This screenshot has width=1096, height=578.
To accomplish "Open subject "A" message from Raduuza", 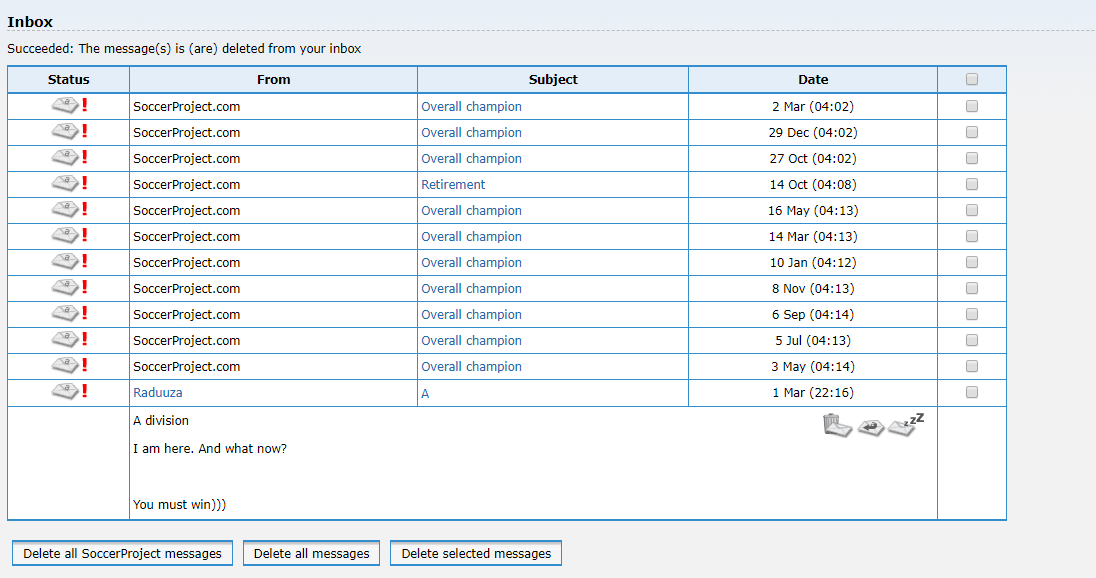I will point(425,394).
